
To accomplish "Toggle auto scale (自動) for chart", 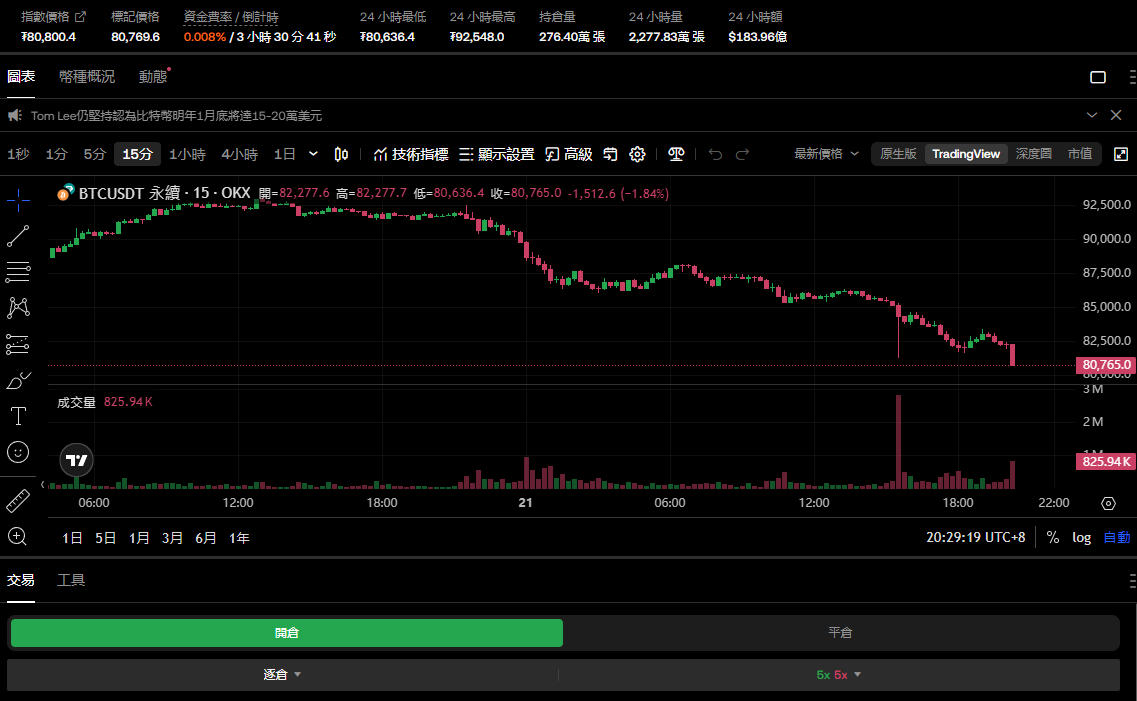I will [1116, 537].
